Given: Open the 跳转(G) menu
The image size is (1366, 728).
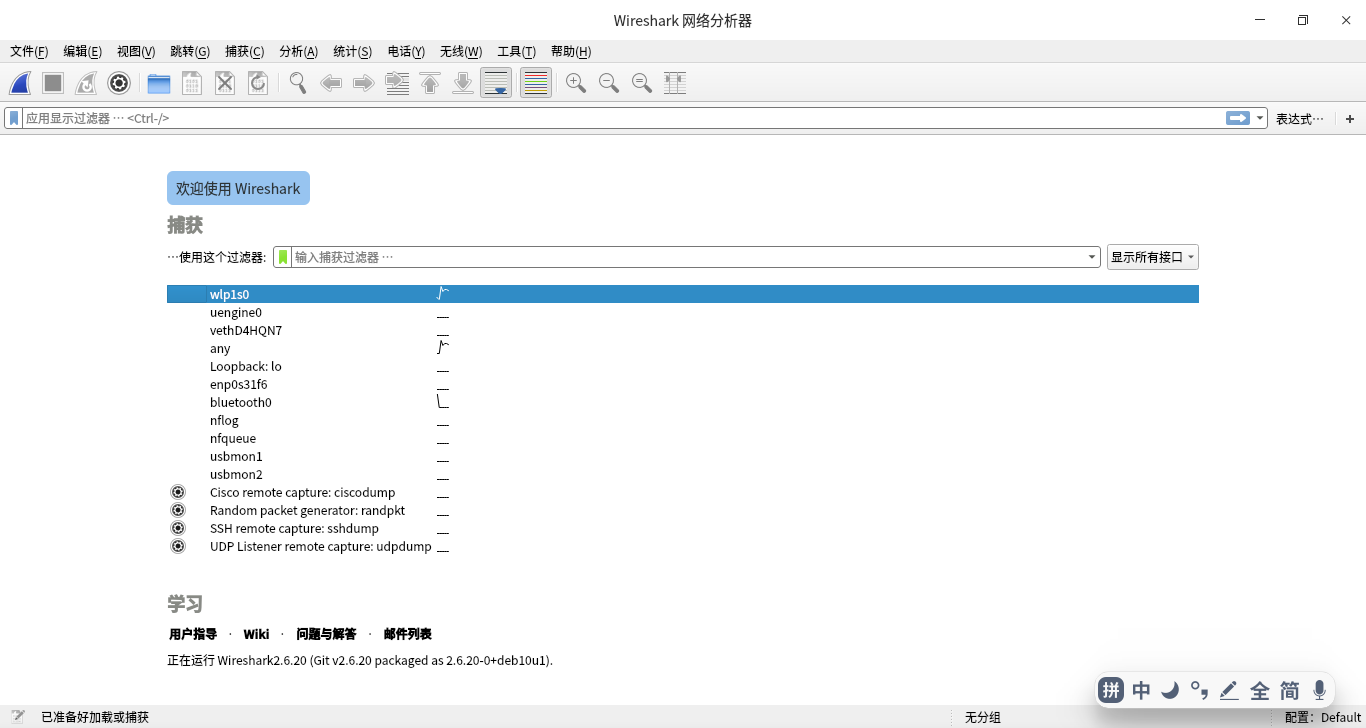Looking at the screenshot, I should click(190, 52).
